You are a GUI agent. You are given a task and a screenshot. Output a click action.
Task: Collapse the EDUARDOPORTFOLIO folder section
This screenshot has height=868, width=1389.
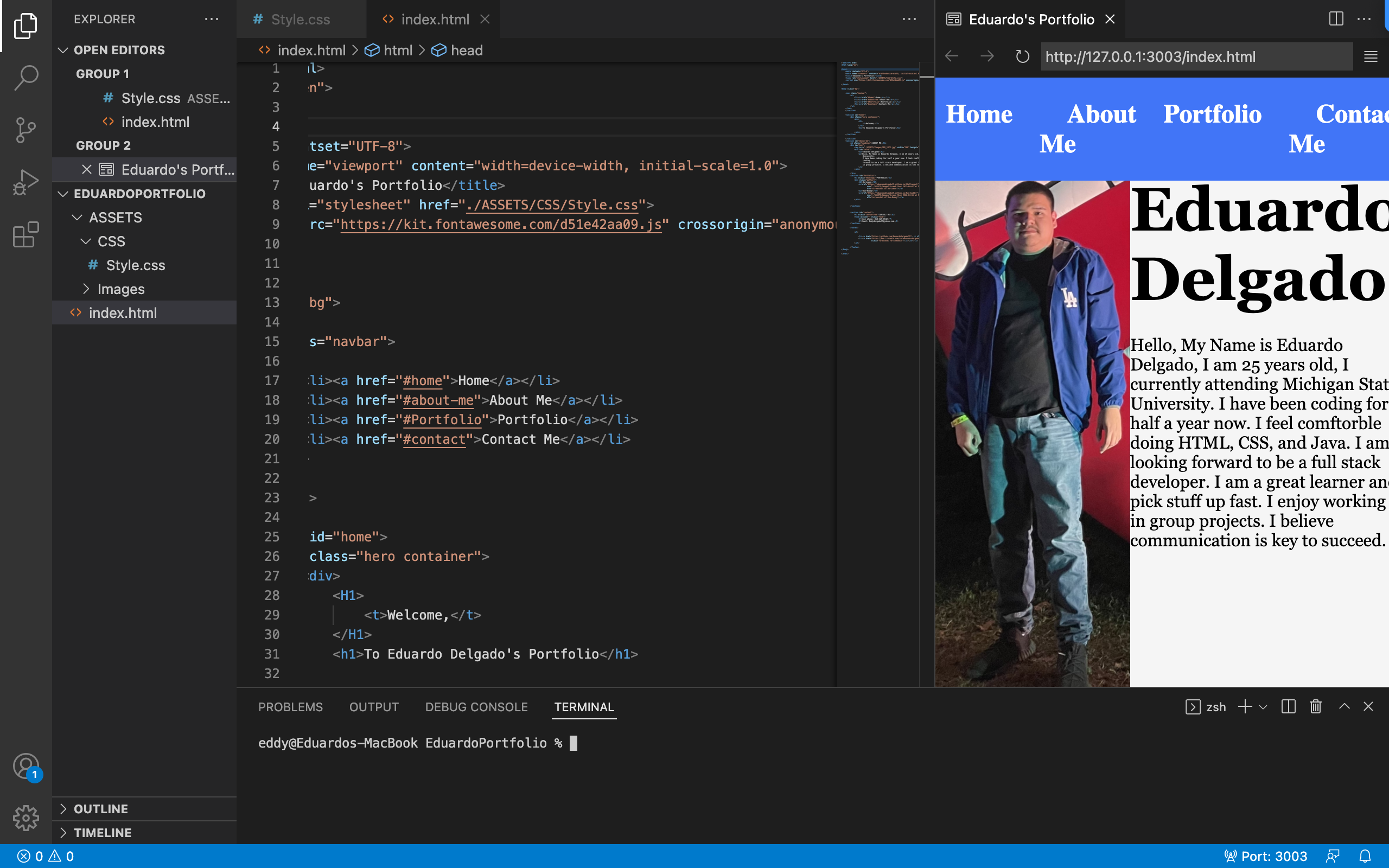coord(139,194)
